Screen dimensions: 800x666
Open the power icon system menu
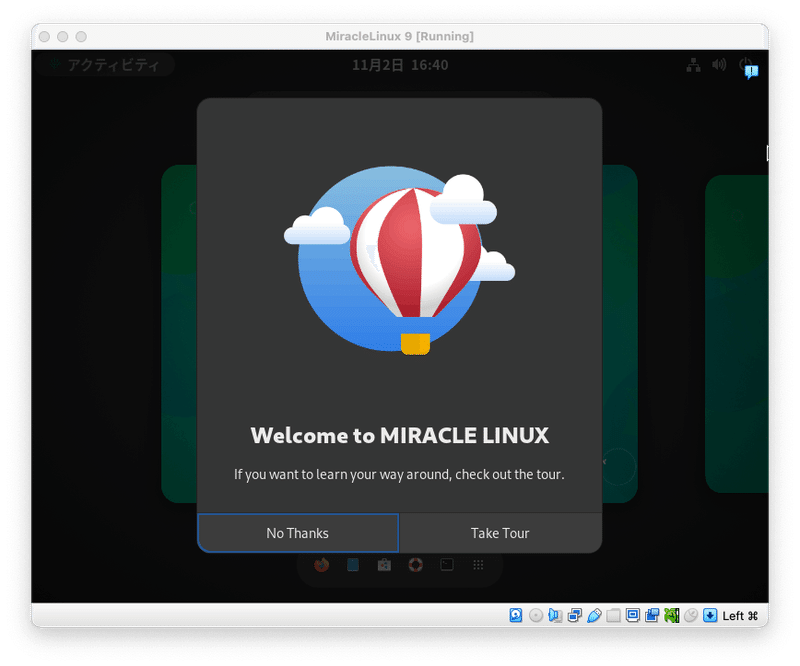[x=744, y=63]
